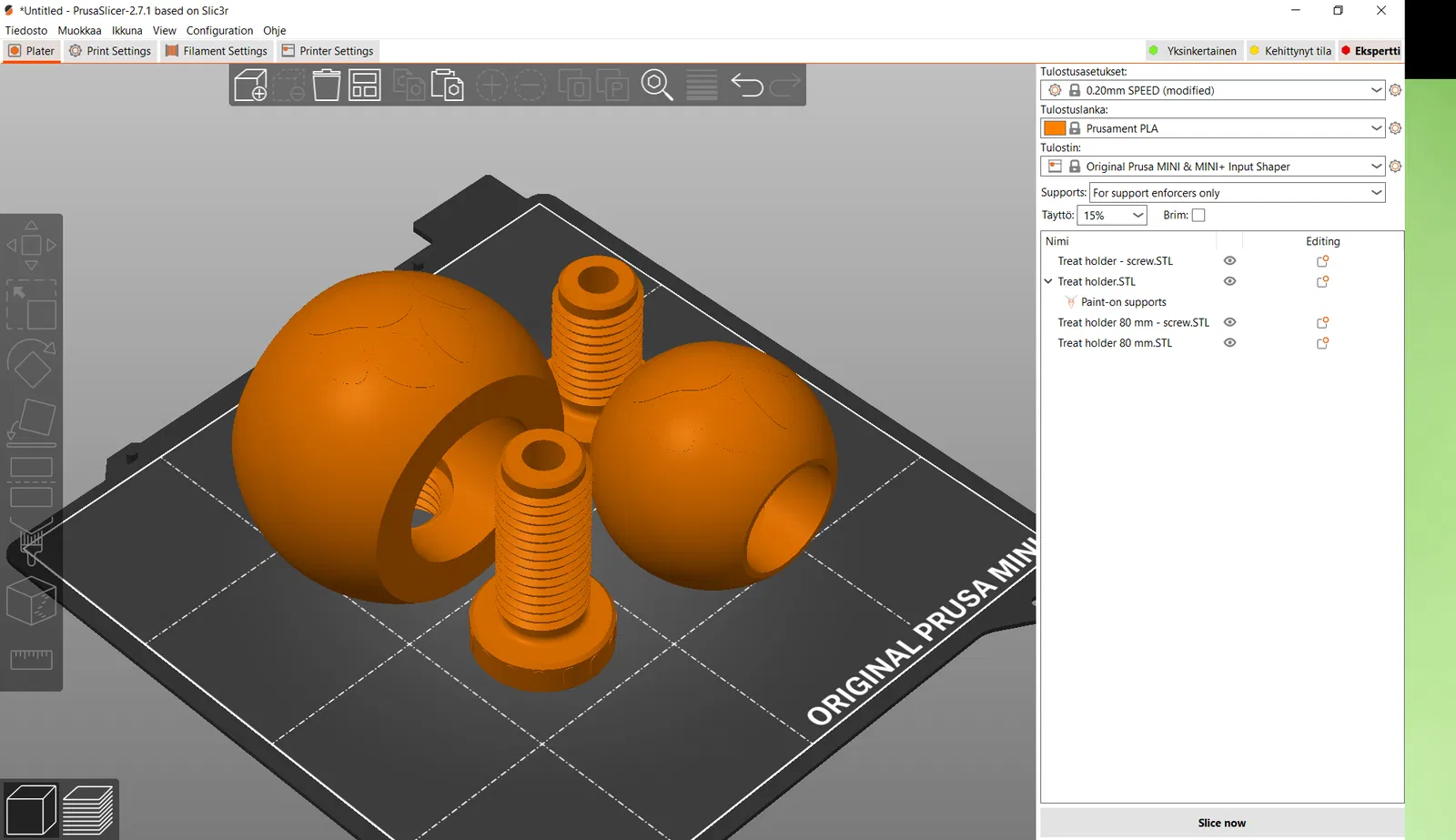Select the Scale gizmo tool
This screenshot has width=1456, height=840.
point(31,304)
